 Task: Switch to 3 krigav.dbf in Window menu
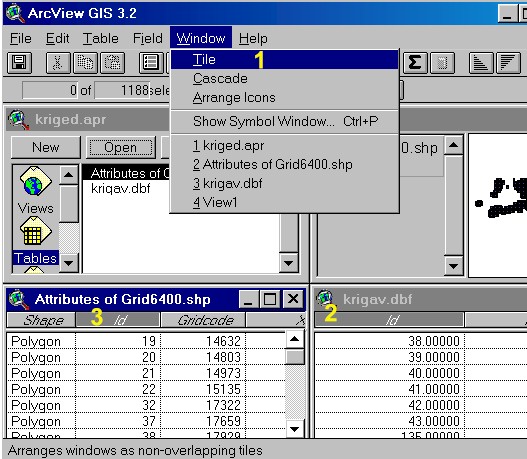tap(285, 183)
